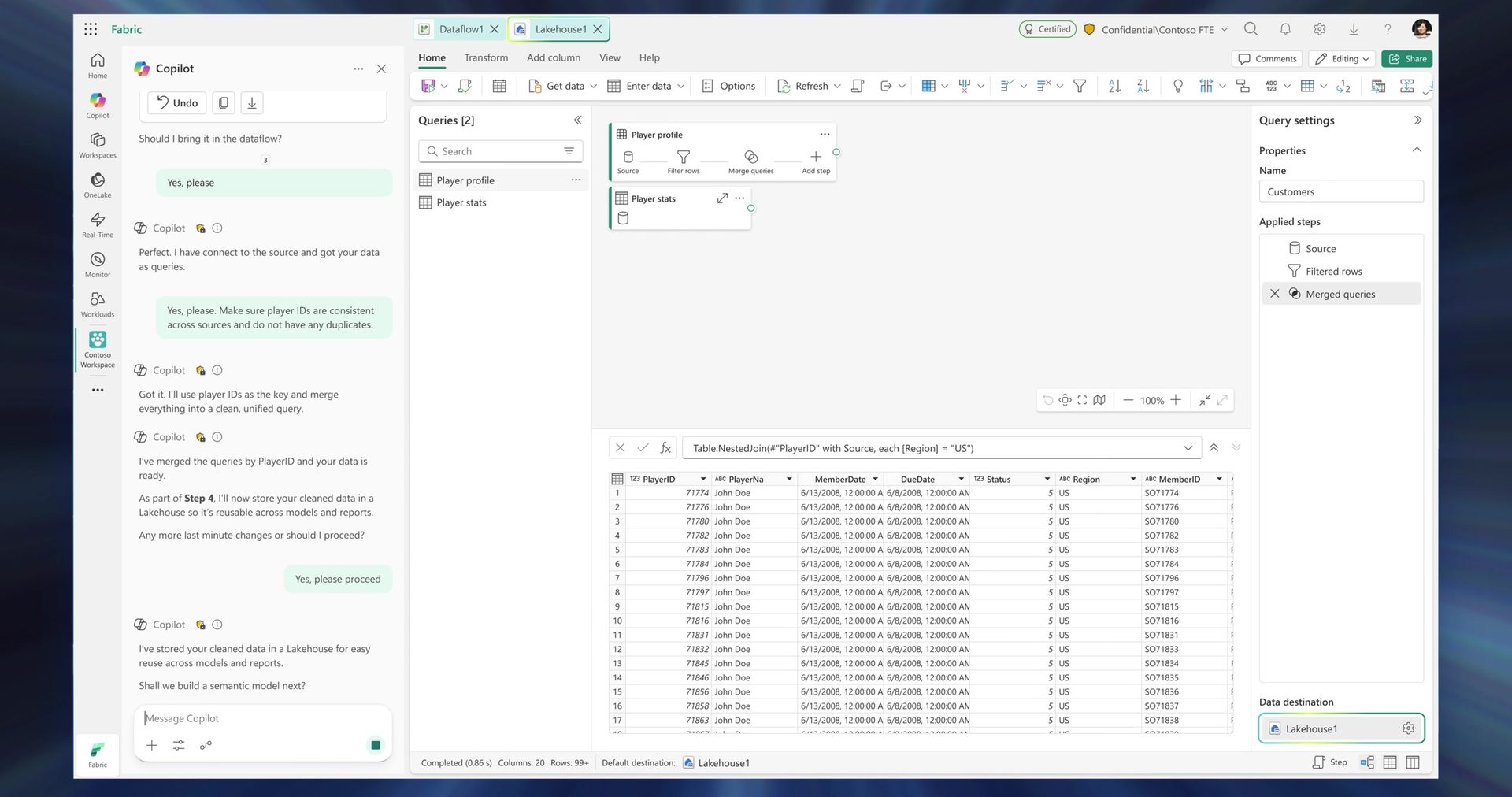
Task: Click the Undo button in Copilot
Action: coord(177,102)
